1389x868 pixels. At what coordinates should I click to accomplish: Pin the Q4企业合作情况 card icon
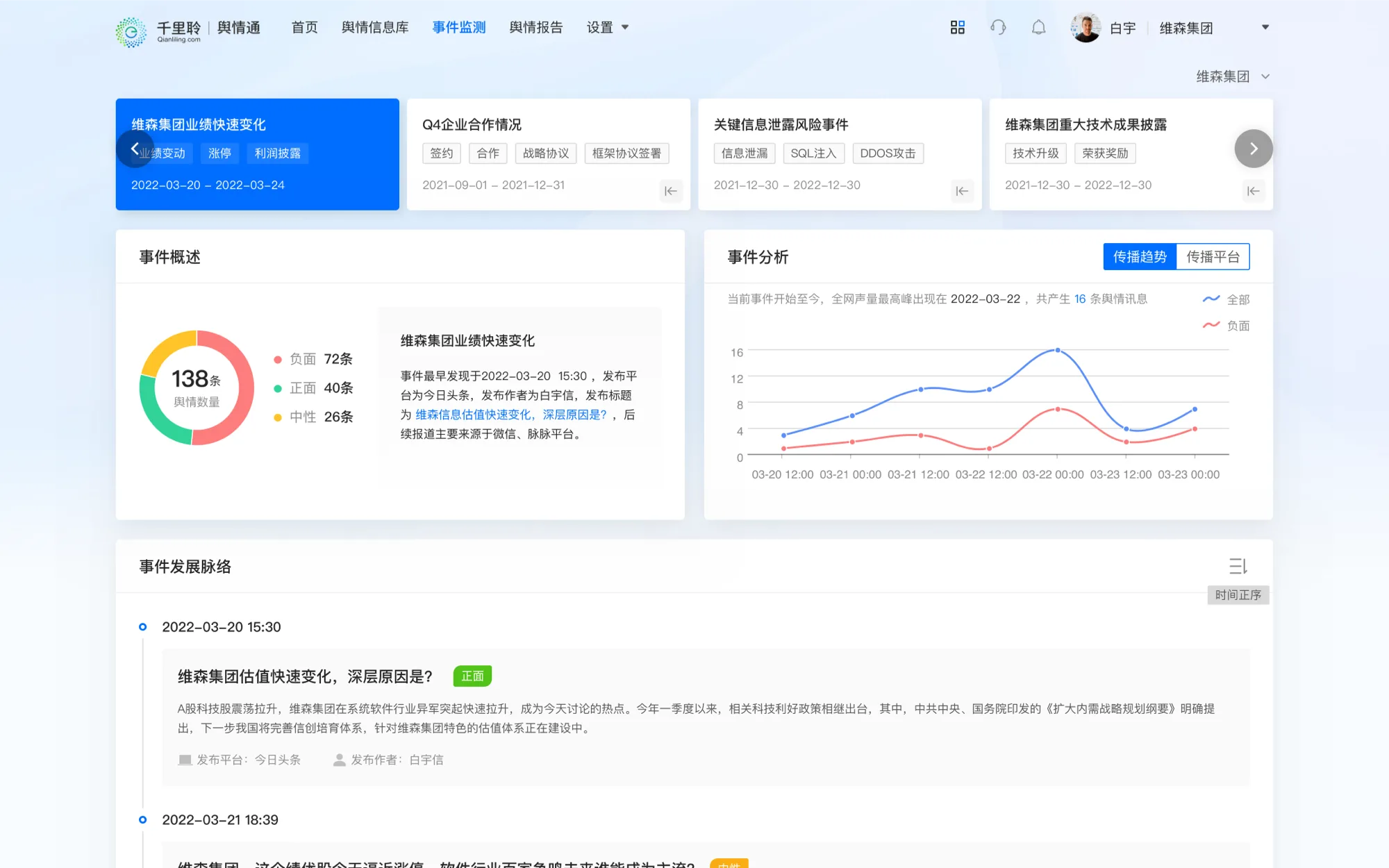point(670,191)
